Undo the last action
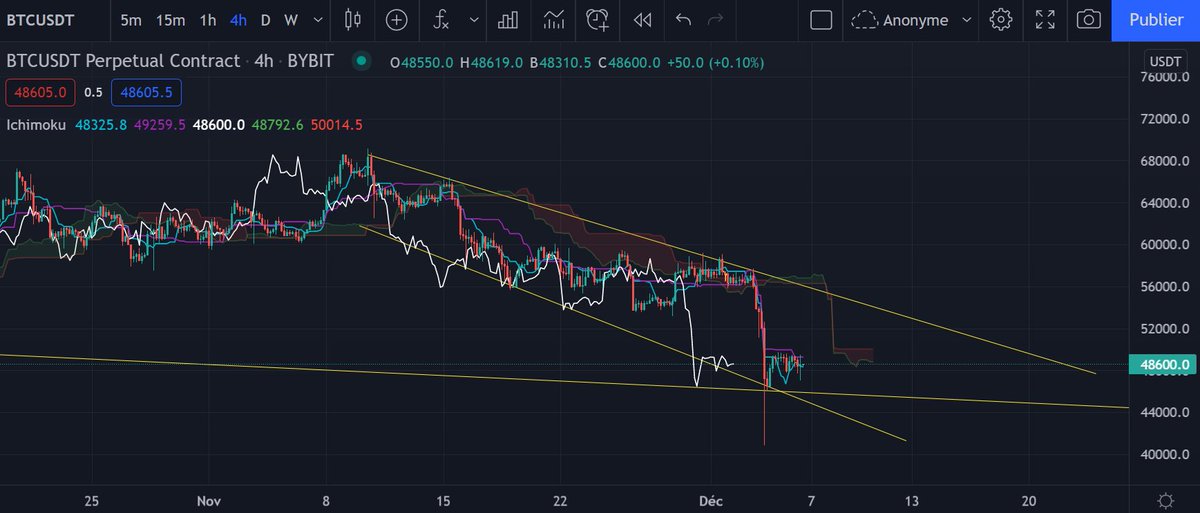 (684, 20)
